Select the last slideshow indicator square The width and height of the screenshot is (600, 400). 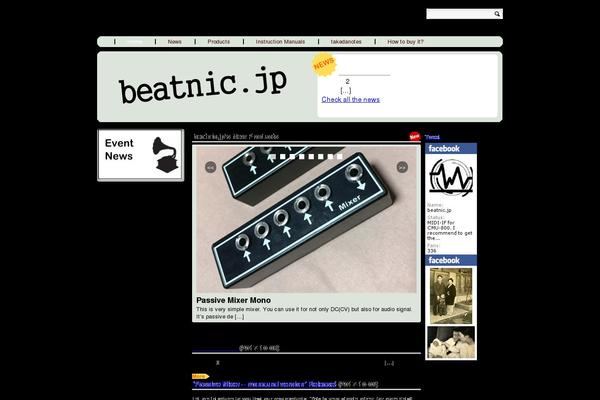point(339,157)
